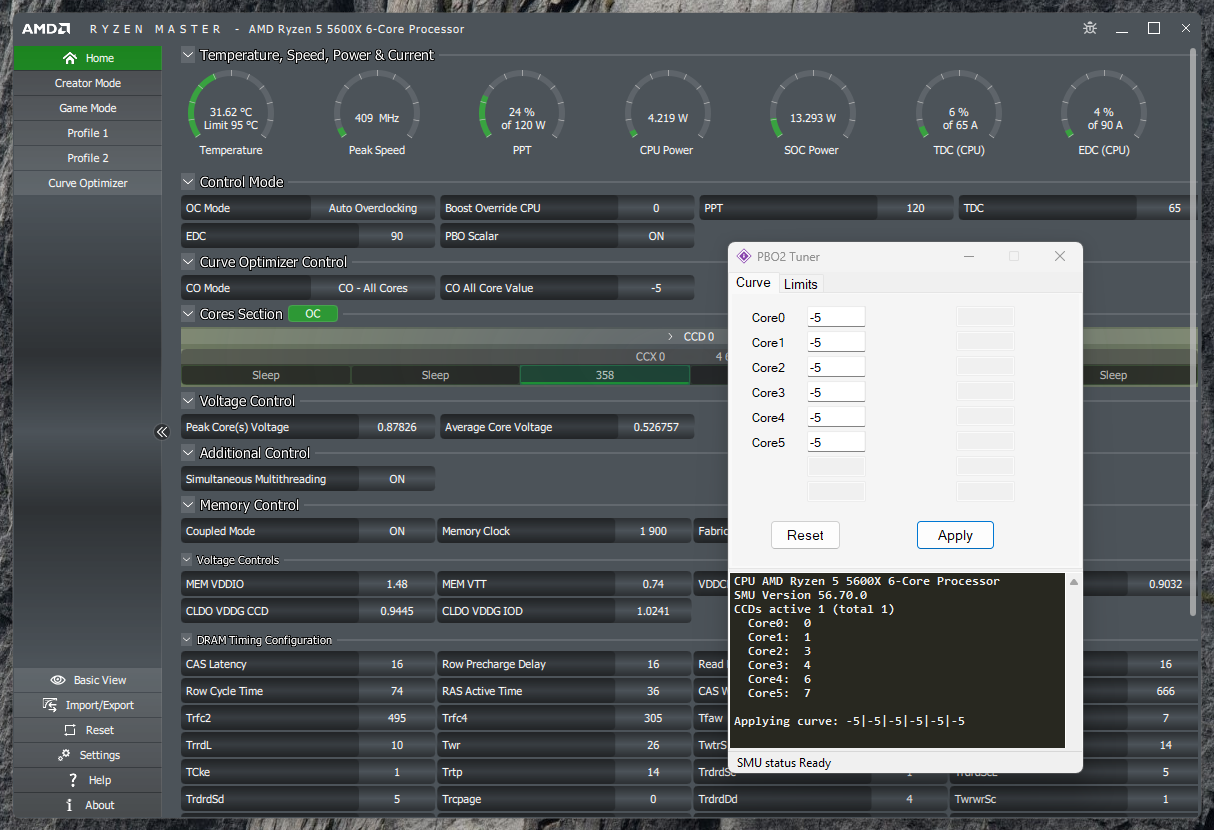Click CO All Core Value -5
The image size is (1214, 830).
[x=656, y=288]
